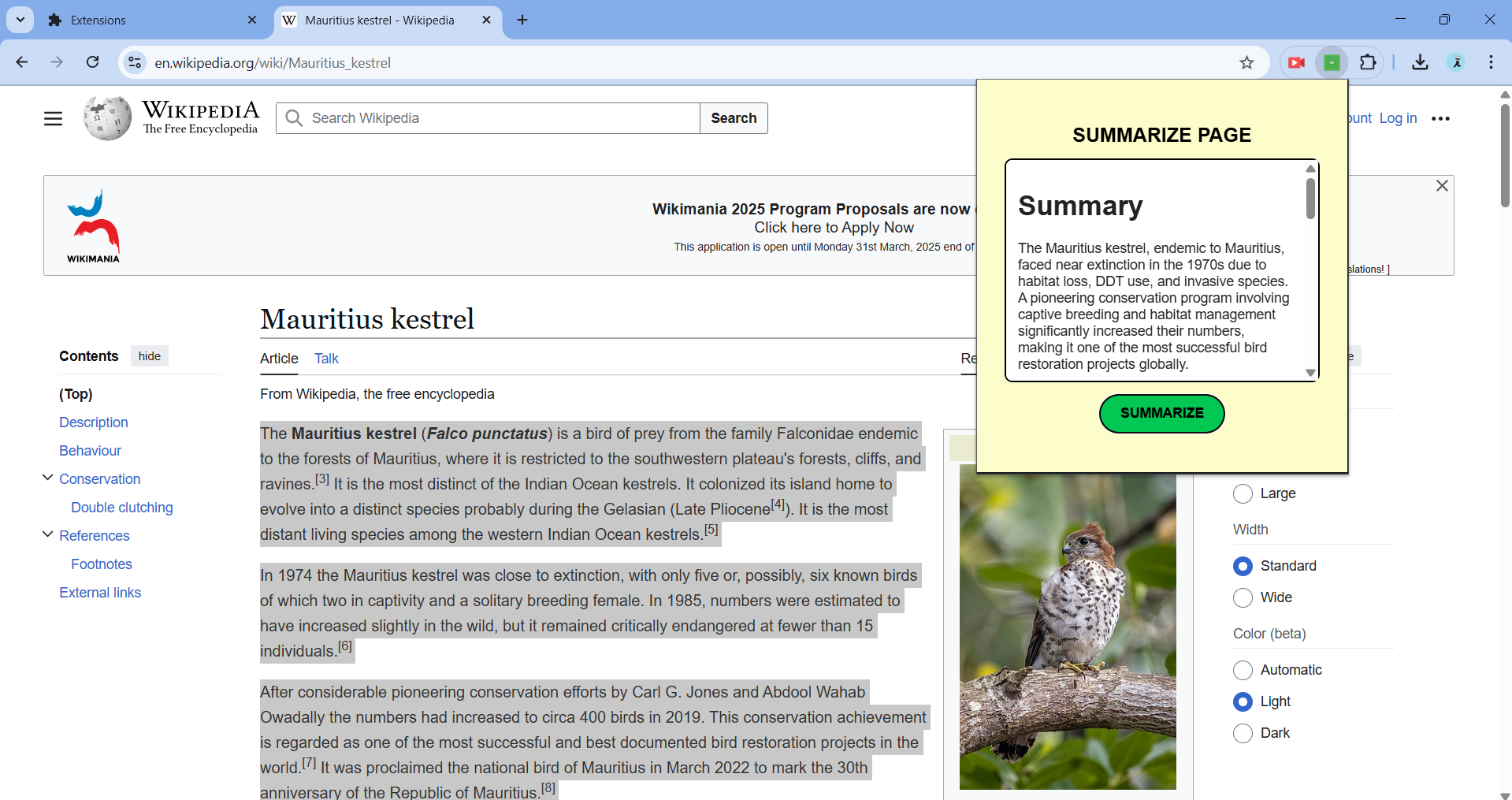Open the red video recorder extension
1512x800 pixels.
pyautogui.click(x=1296, y=62)
